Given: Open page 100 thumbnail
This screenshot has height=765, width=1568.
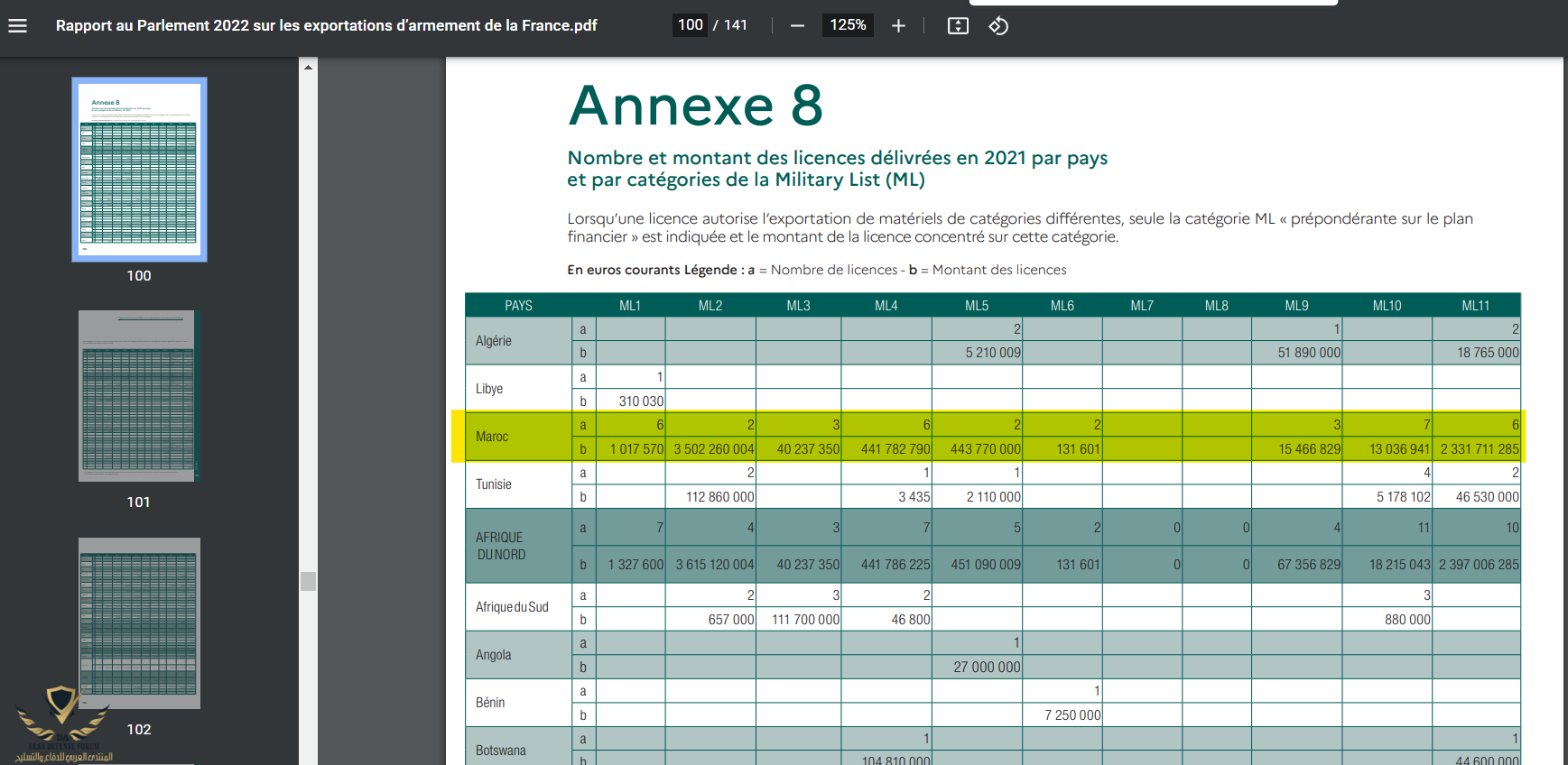Looking at the screenshot, I should (x=139, y=170).
